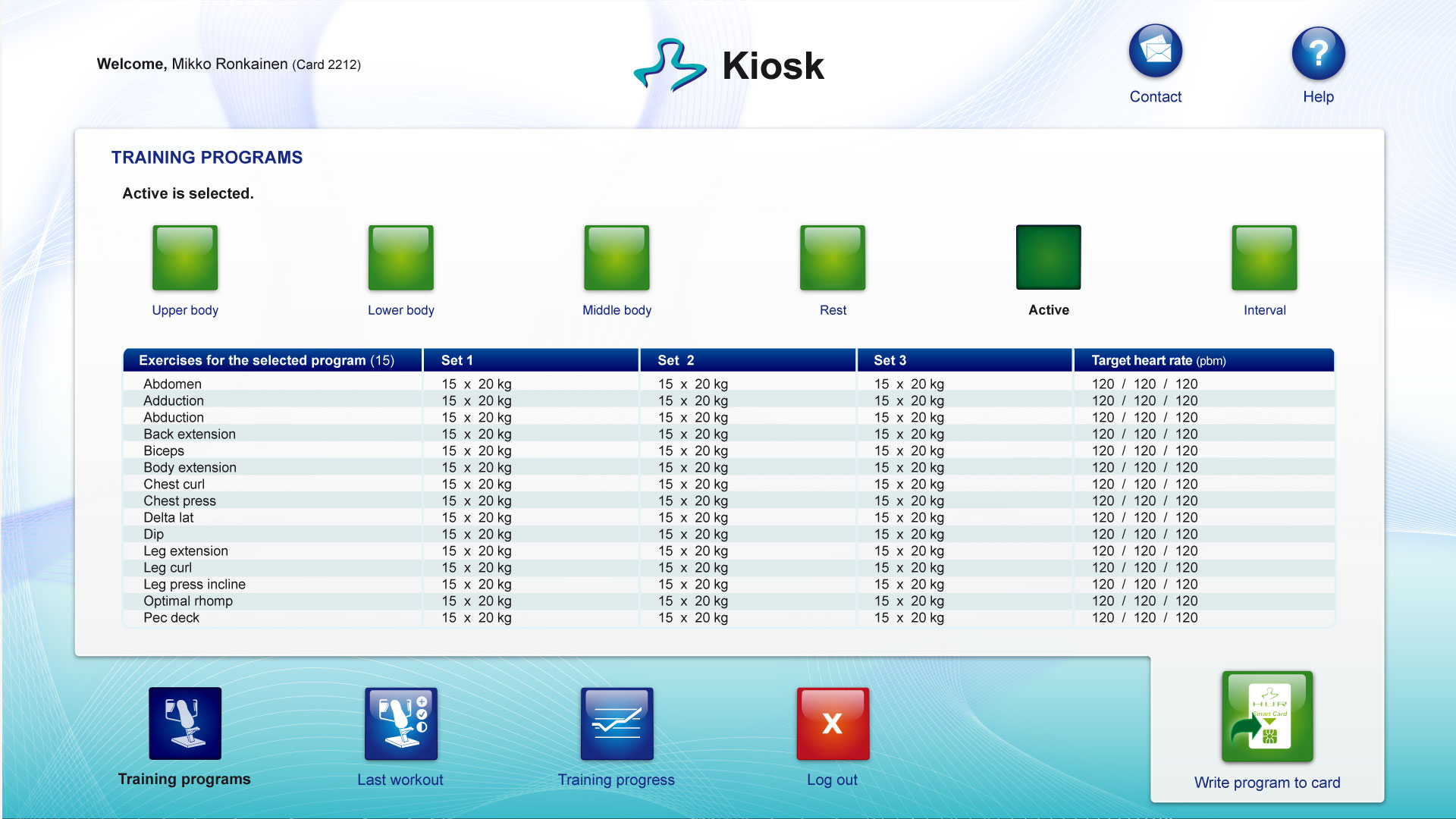Click the Target heart rate column header

coord(1158,360)
